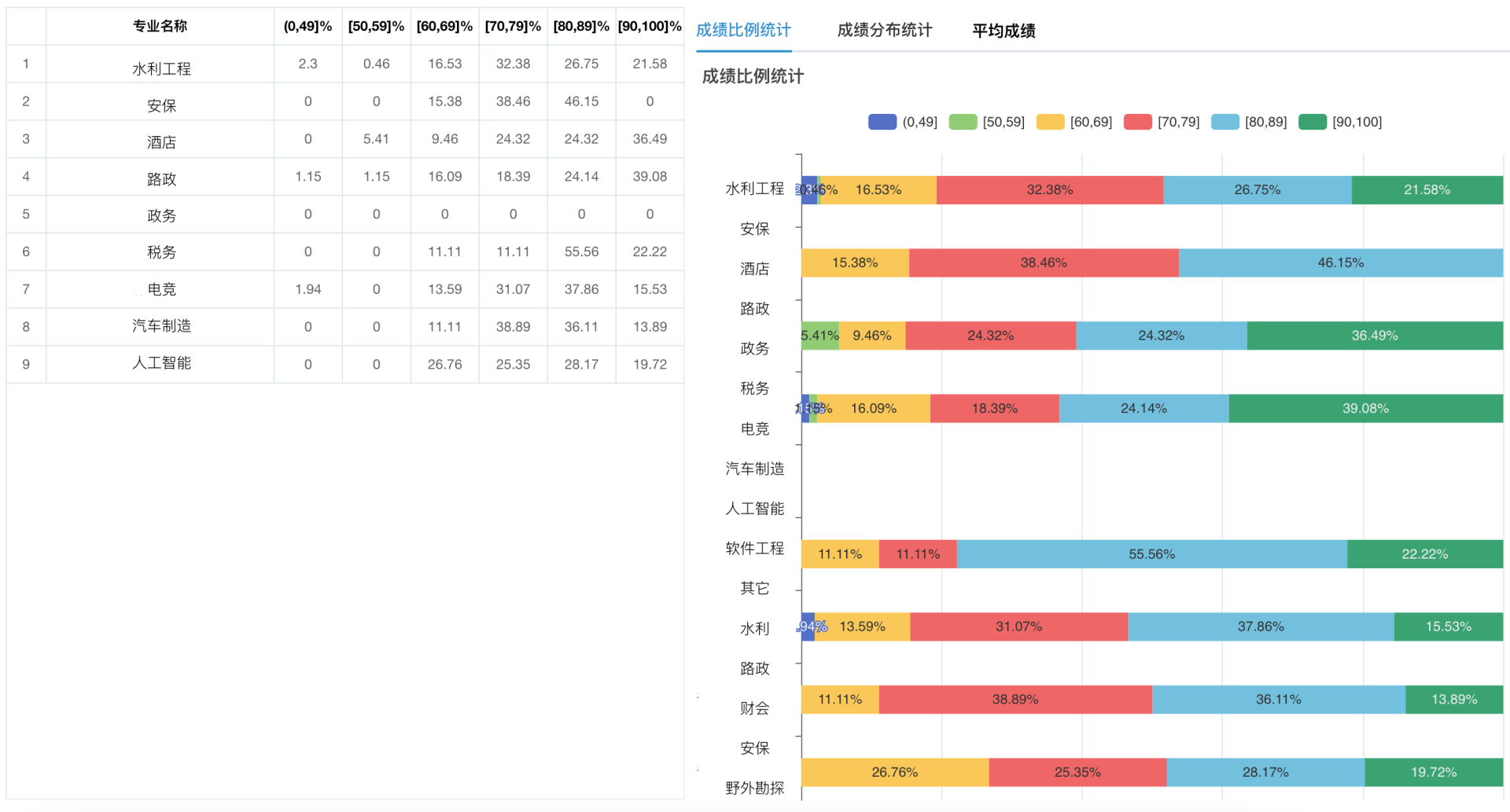Image resolution: width=1510 pixels, height=812 pixels.
Task: Select the 成绩比例统计 tab
Action: (743, 31)
